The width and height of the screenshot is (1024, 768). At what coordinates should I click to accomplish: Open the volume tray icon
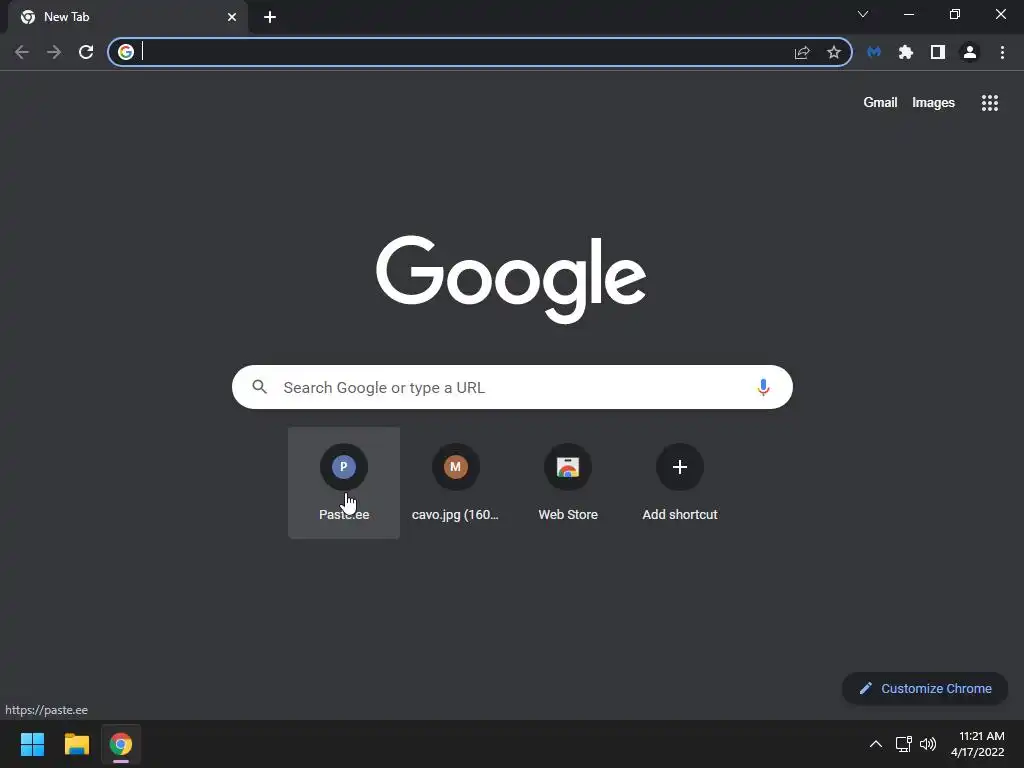[x=927, y=744]
